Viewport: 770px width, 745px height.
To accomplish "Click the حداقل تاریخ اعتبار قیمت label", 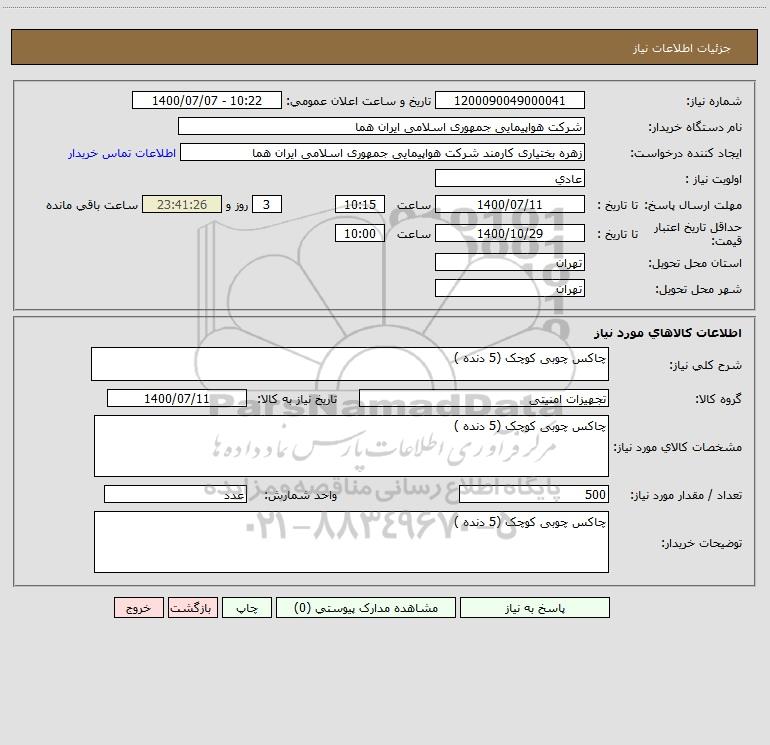I will coord(698,233).
